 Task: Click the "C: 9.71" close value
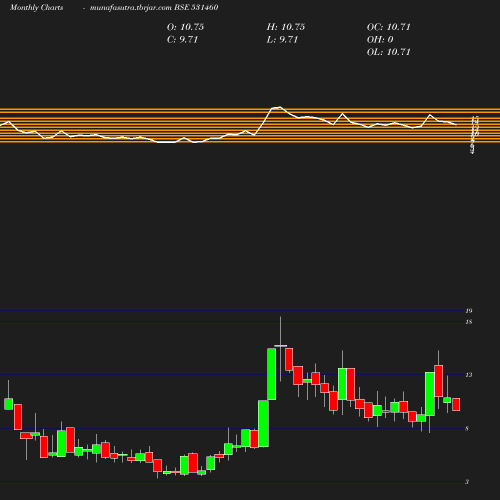pyautogui.click(x=182, y=40)
